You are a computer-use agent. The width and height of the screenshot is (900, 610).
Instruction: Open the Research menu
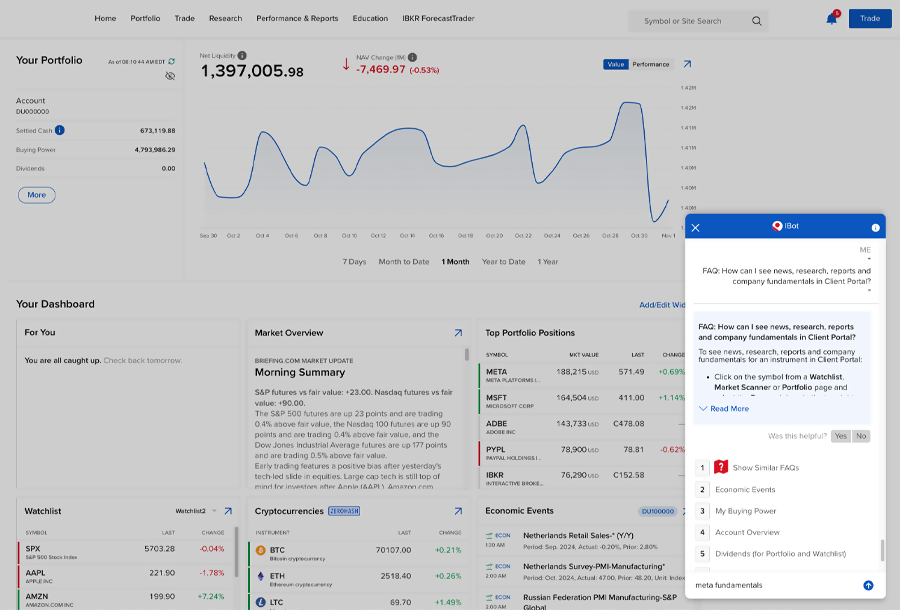(225, 18)
